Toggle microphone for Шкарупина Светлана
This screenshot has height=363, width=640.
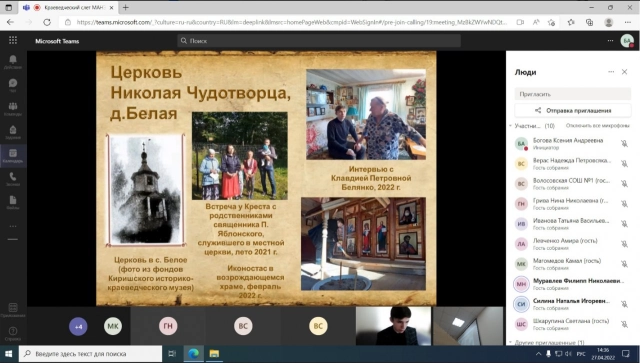pyautogui.click(x=624, y=324)
